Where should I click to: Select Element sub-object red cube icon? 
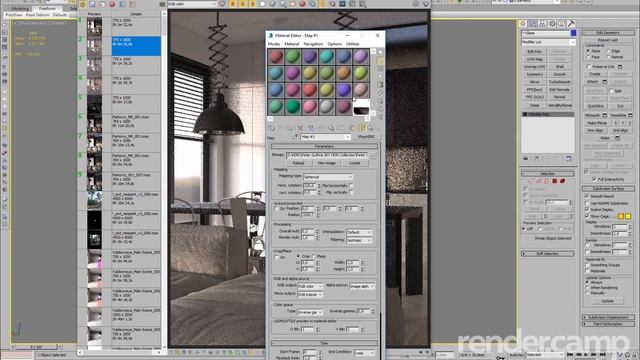(x=562, y=181)
